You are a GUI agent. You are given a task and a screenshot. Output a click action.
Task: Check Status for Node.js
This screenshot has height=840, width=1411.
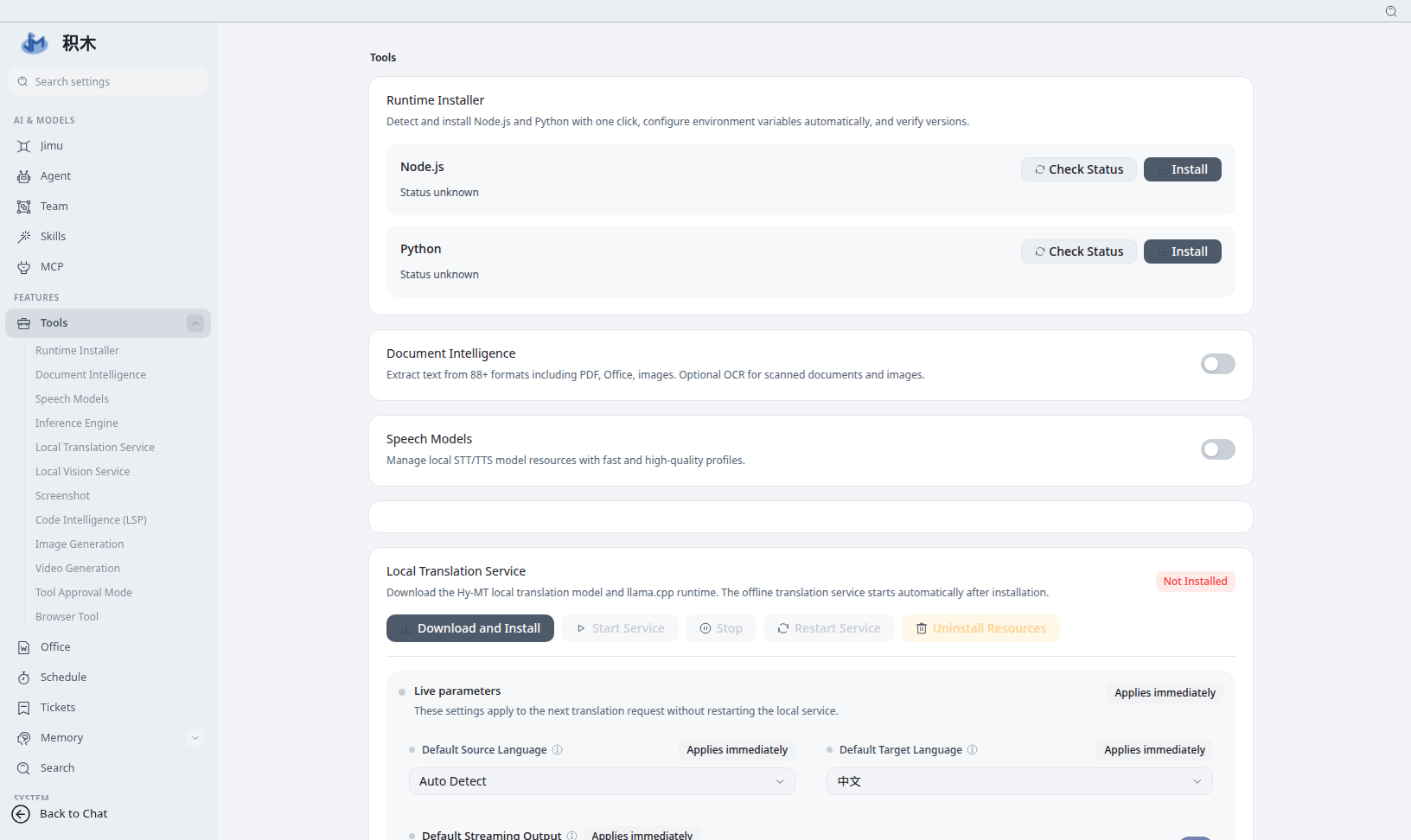pos(1079,169)
